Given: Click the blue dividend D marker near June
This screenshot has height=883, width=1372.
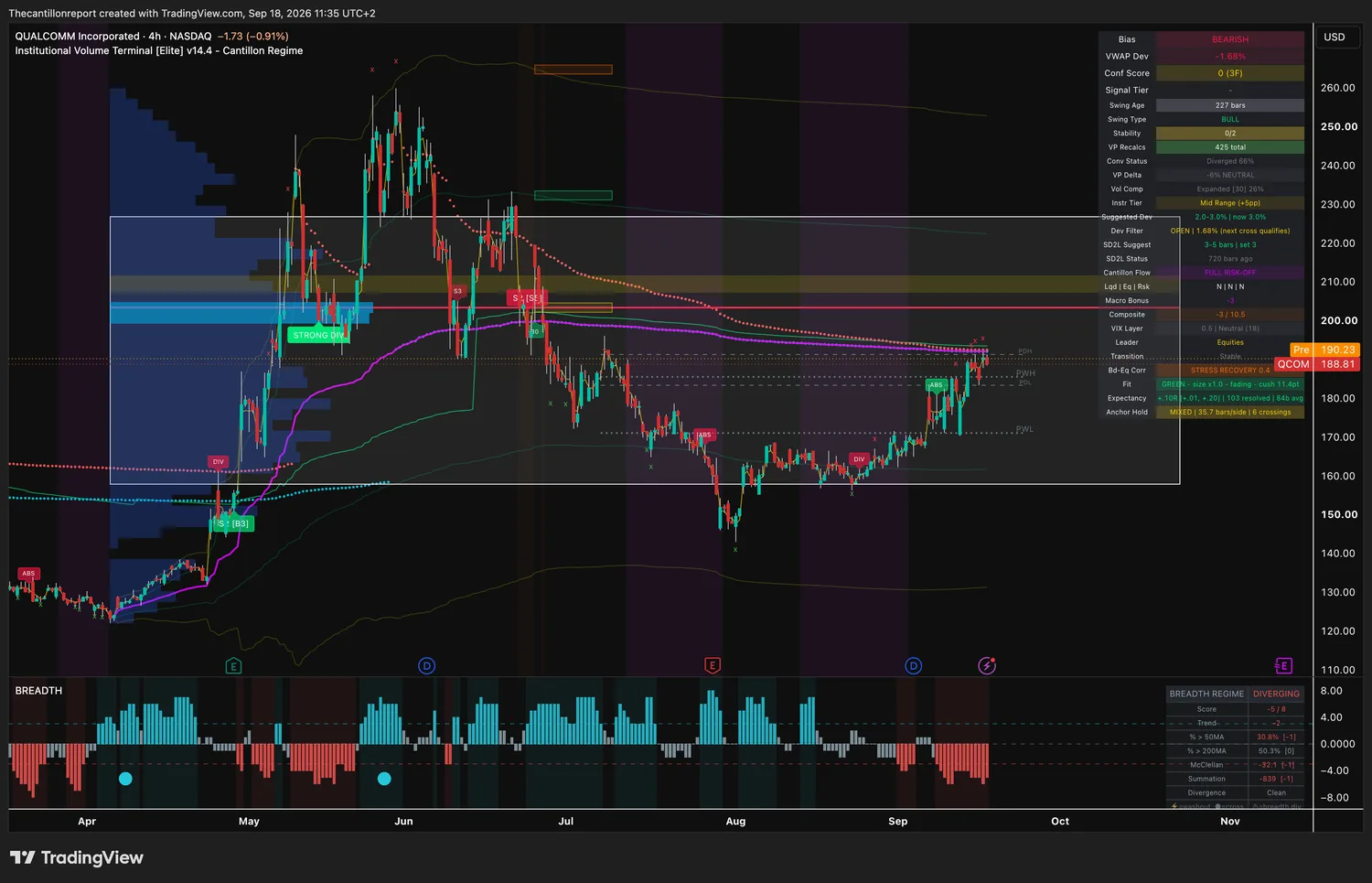Looking at the screenshot, I should pos(426,665).
